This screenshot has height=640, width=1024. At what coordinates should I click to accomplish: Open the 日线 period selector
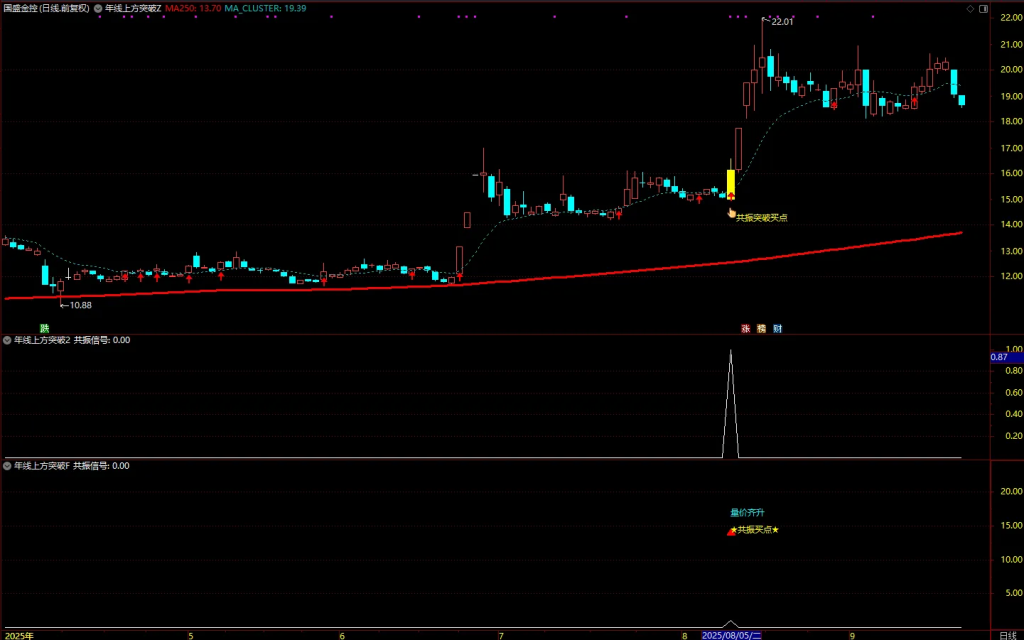(x=1007, y=634)
